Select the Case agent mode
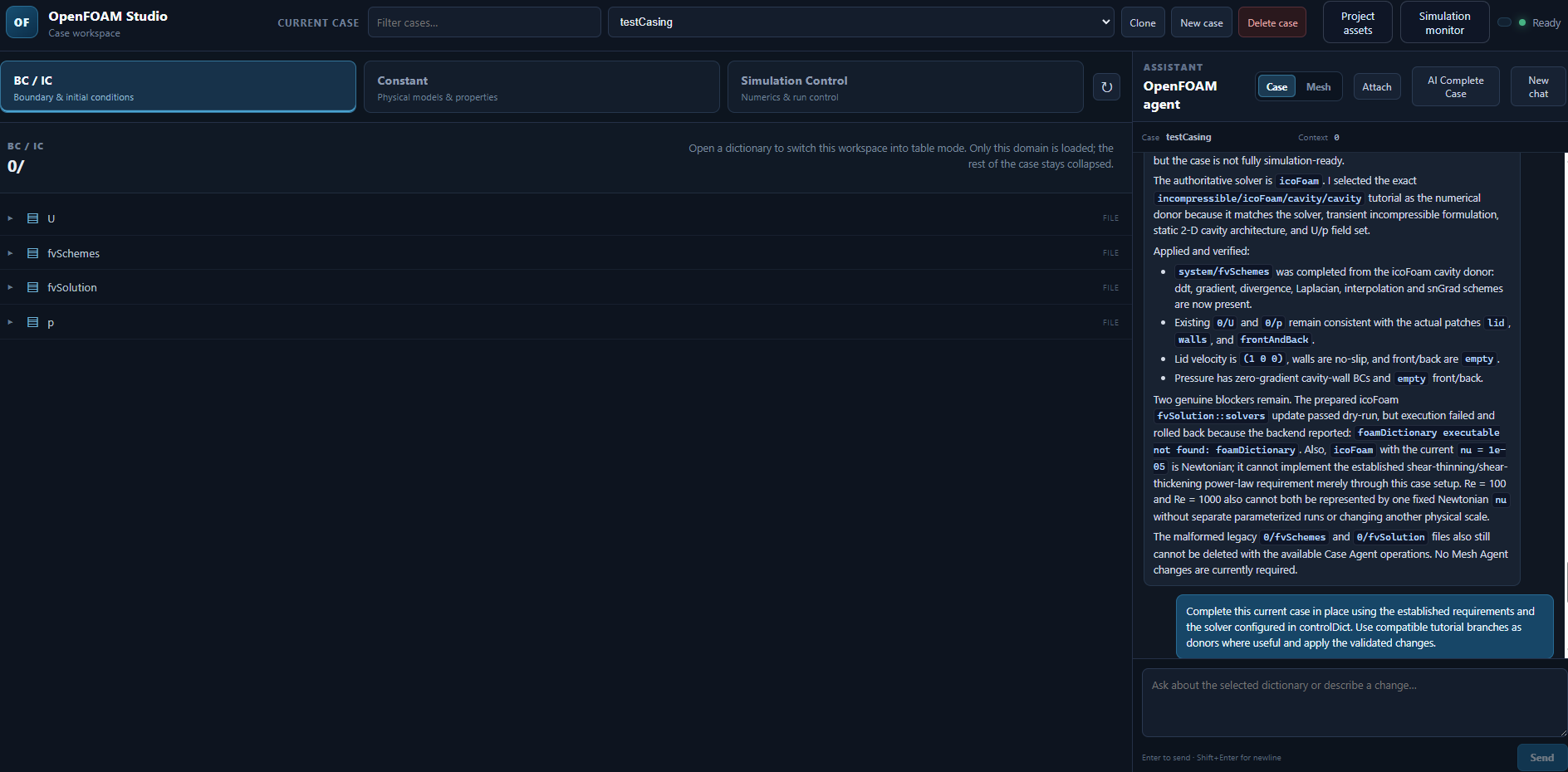The width and height of the screenshot is (1568, 772). tap(1276, 86)
